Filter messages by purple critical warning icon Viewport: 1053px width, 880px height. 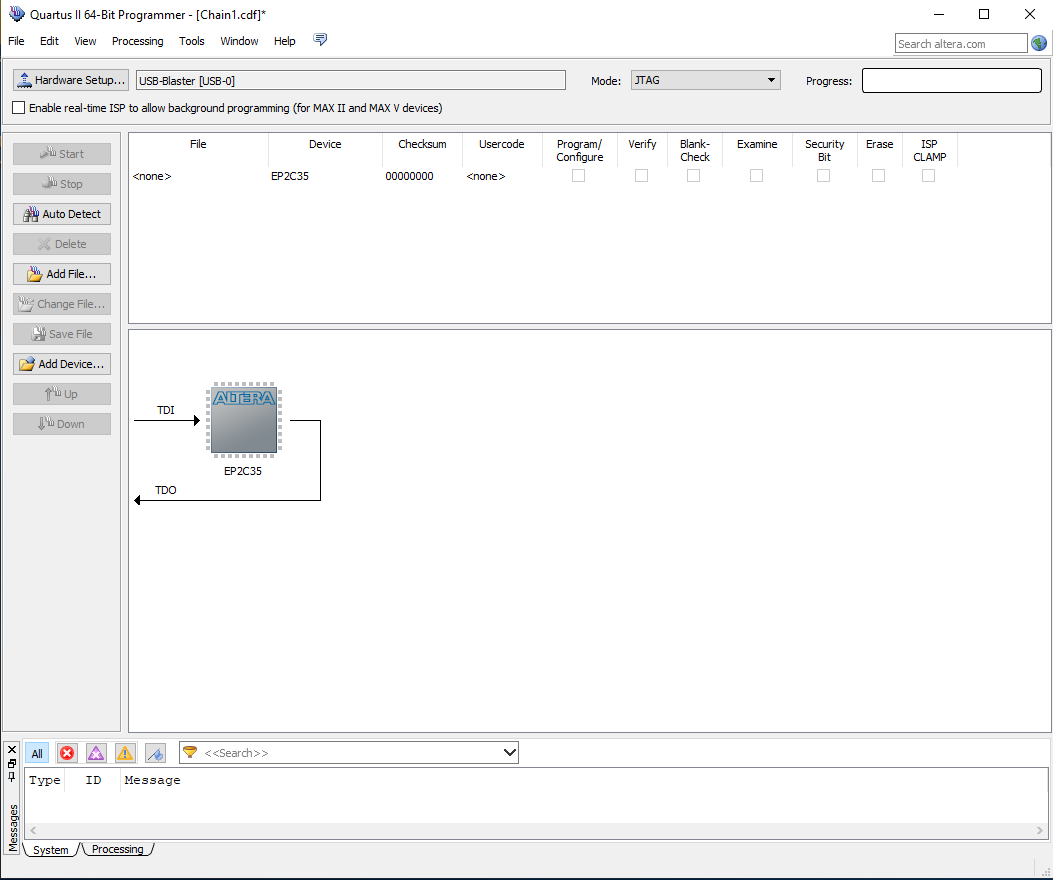[x=96, y=753]
